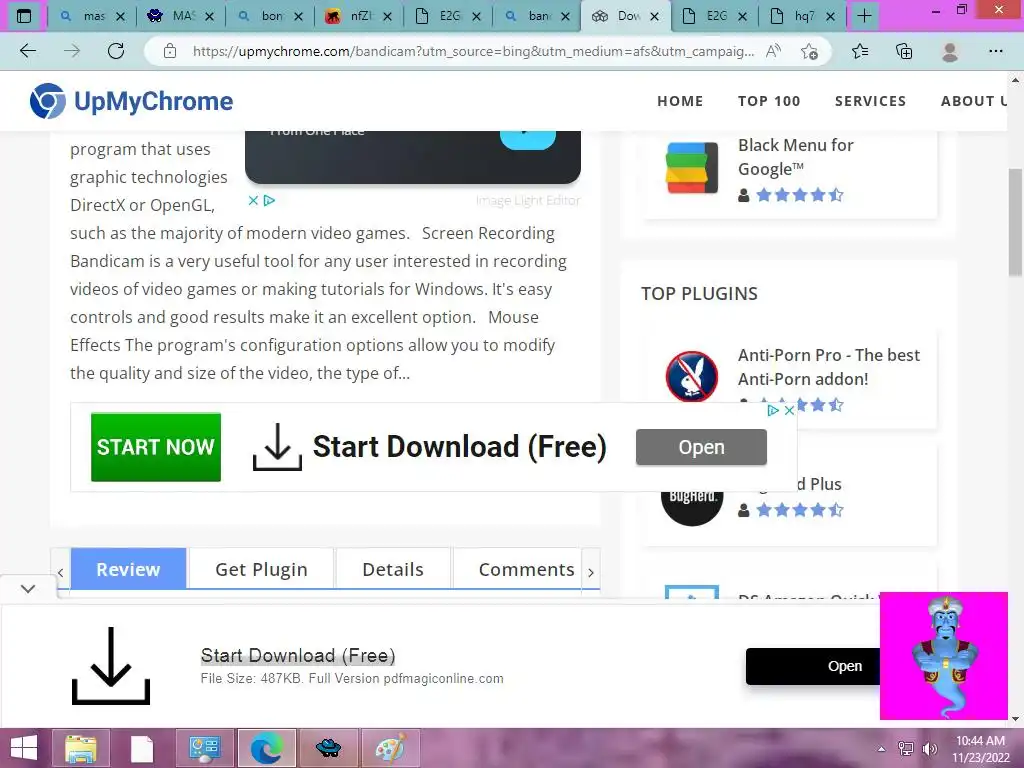Open the ABOUT menu item
This screenshot has width=1024, height=768.
973,101
